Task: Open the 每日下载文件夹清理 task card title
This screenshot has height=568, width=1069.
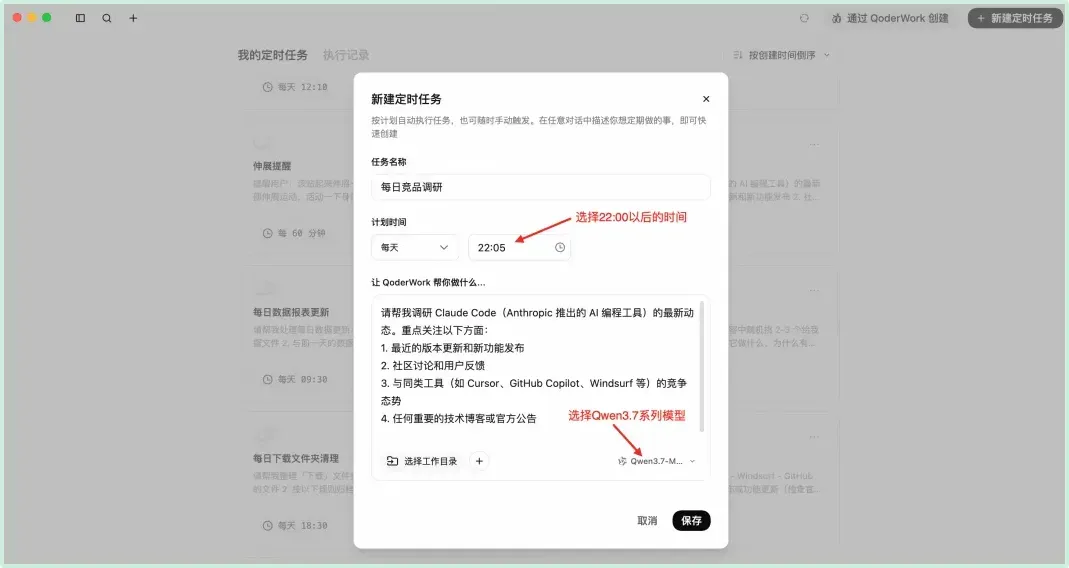Action: tap(296, 458)
